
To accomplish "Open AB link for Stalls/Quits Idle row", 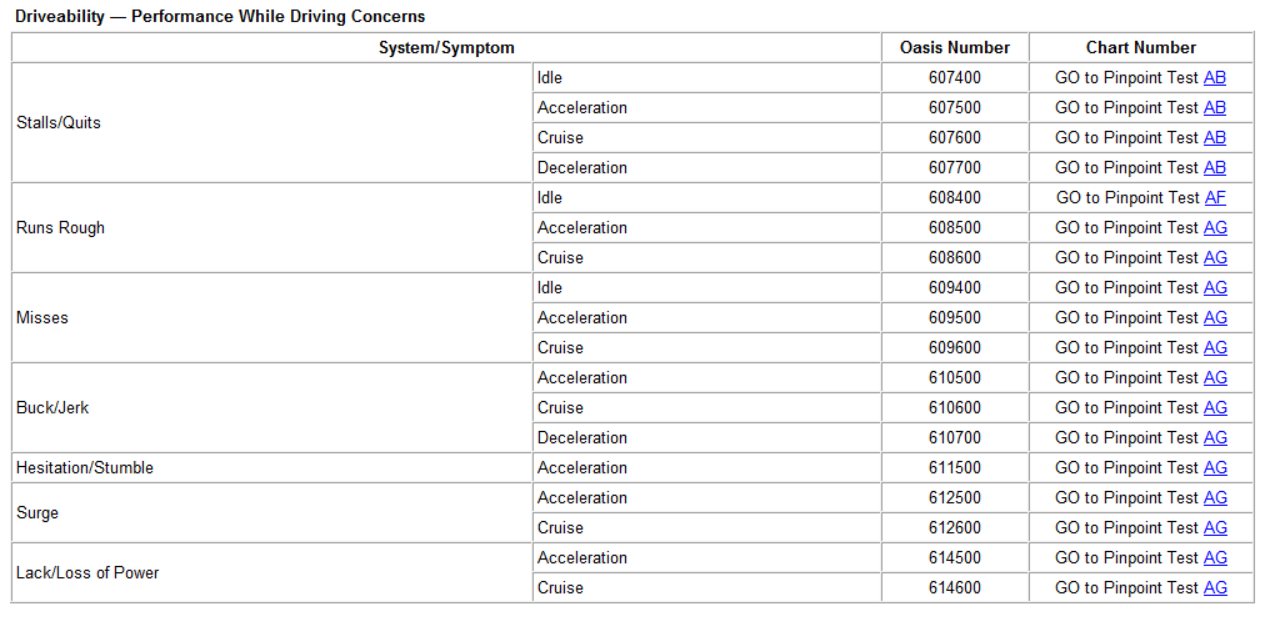I will coord(1214,78).
